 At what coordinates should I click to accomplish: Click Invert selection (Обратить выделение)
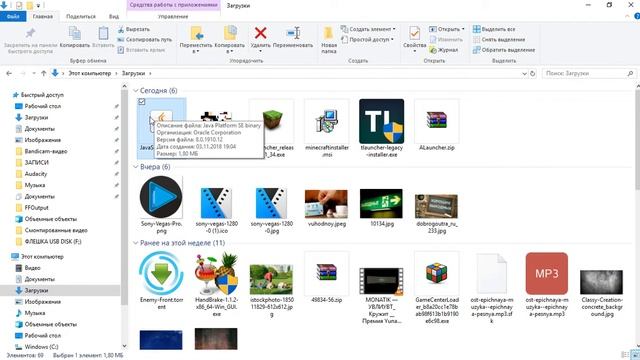(504, 50)
